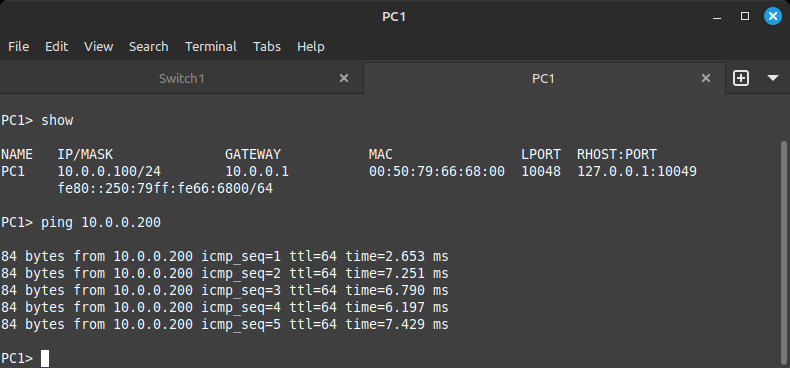Viewport: 790px width, 368px height.
Task: Open the File menu
Action: click(19, 46)
